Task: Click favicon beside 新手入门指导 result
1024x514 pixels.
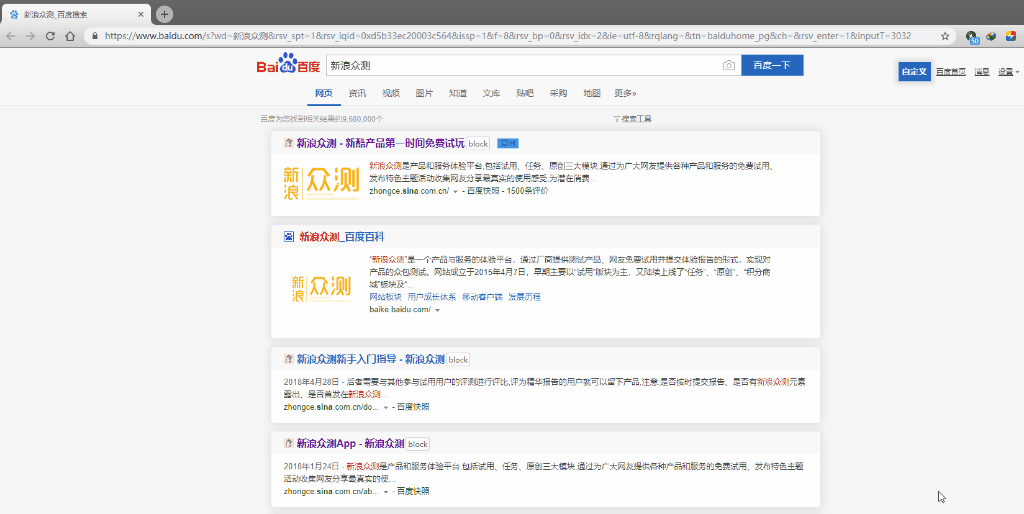Action: (288, 359)
